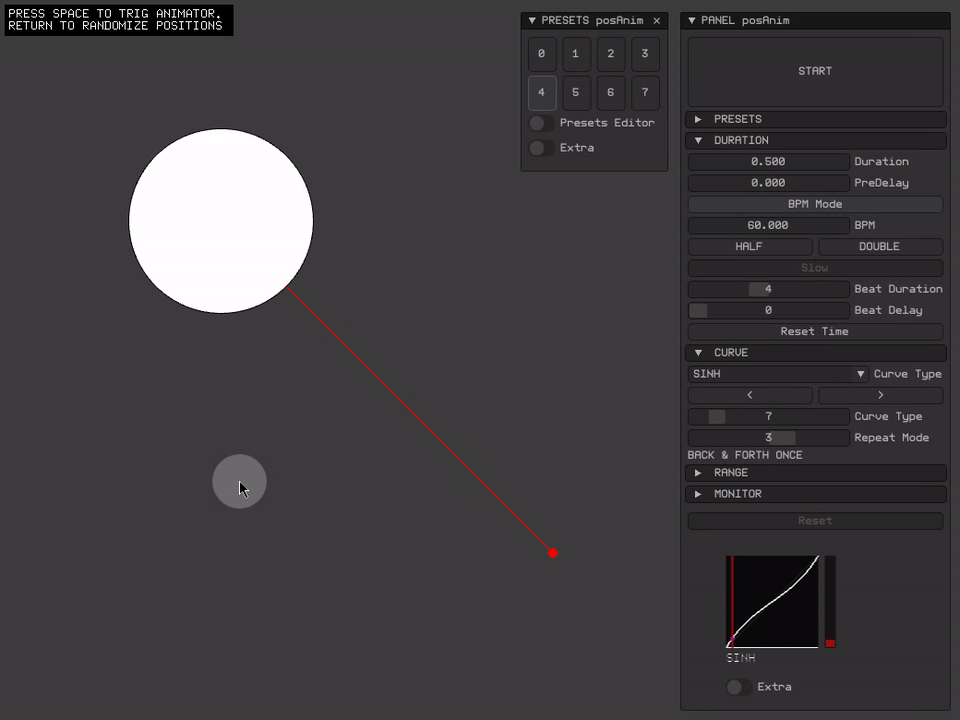
Task: Open the SINH Curve Type dropdown
Action: point(778,374)
